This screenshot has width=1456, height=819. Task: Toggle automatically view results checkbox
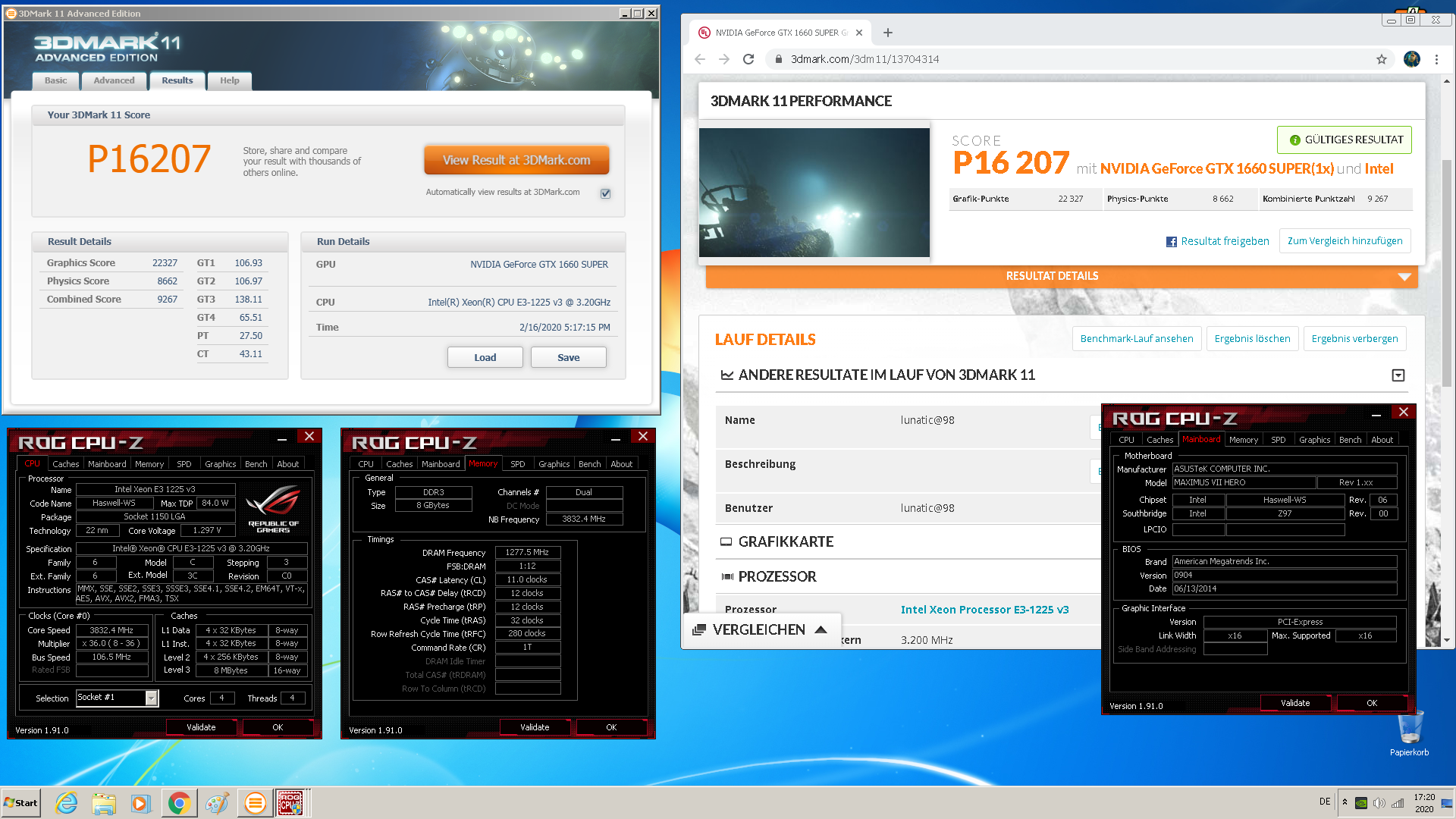pos(605,193)
